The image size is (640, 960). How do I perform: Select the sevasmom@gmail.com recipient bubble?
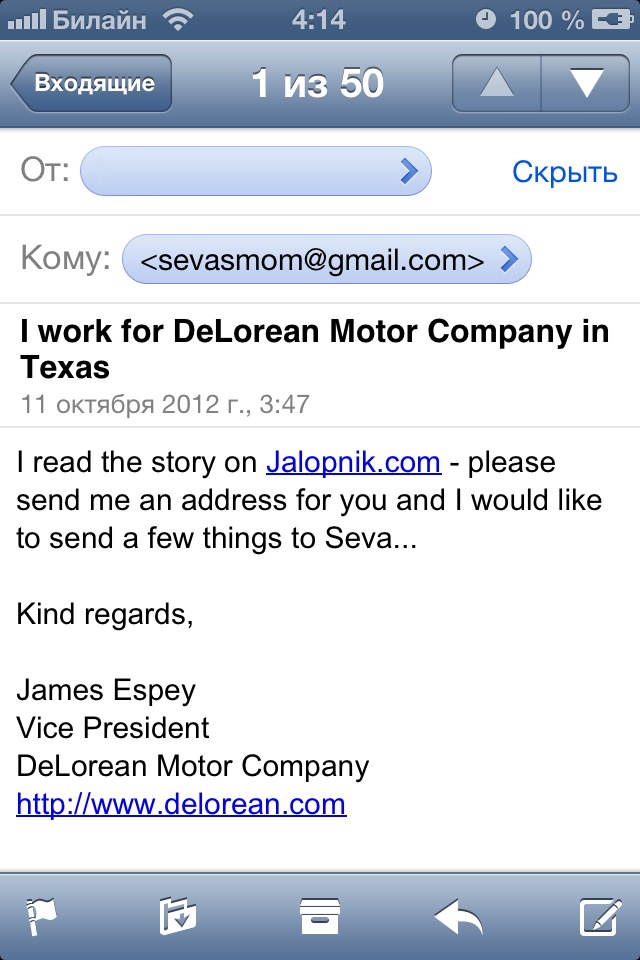click(327, 259)
